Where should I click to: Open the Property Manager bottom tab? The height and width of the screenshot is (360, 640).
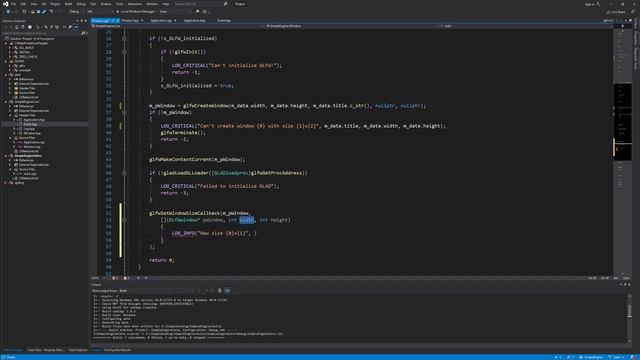[54, 350]
